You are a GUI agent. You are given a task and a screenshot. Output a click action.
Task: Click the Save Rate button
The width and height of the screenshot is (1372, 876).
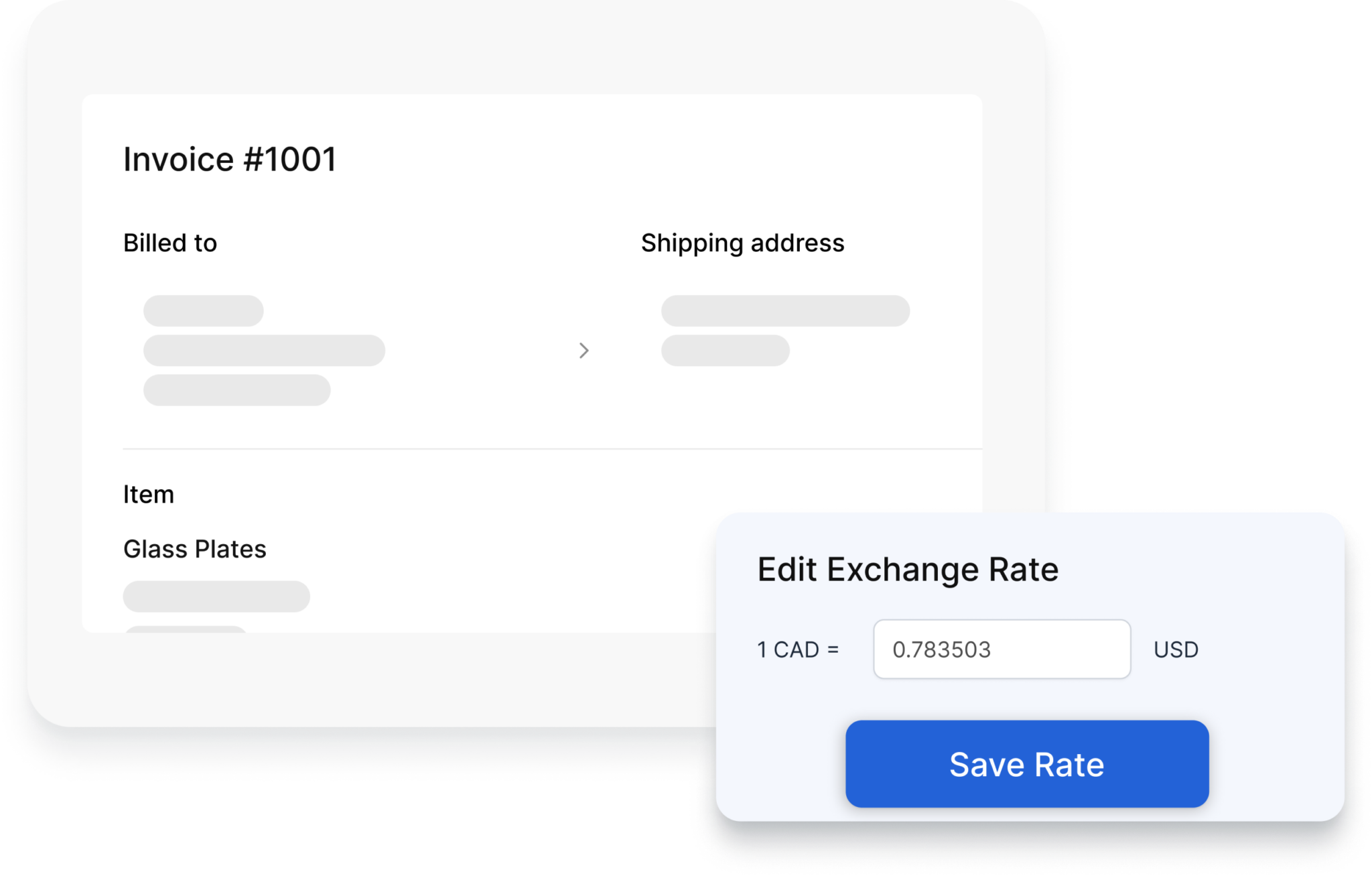(x=1026, y=763)
